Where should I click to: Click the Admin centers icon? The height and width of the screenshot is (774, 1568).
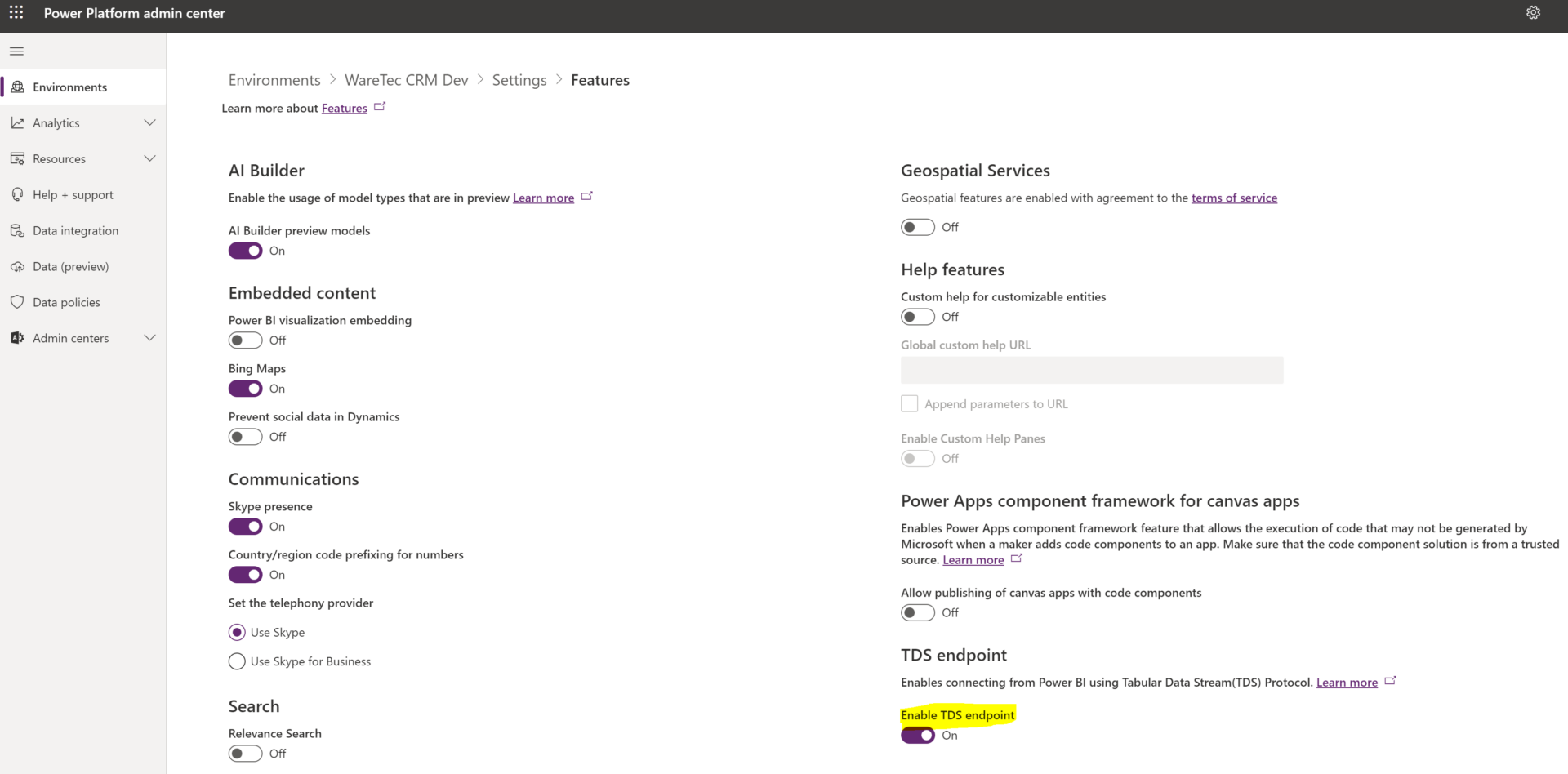(17, 338)
